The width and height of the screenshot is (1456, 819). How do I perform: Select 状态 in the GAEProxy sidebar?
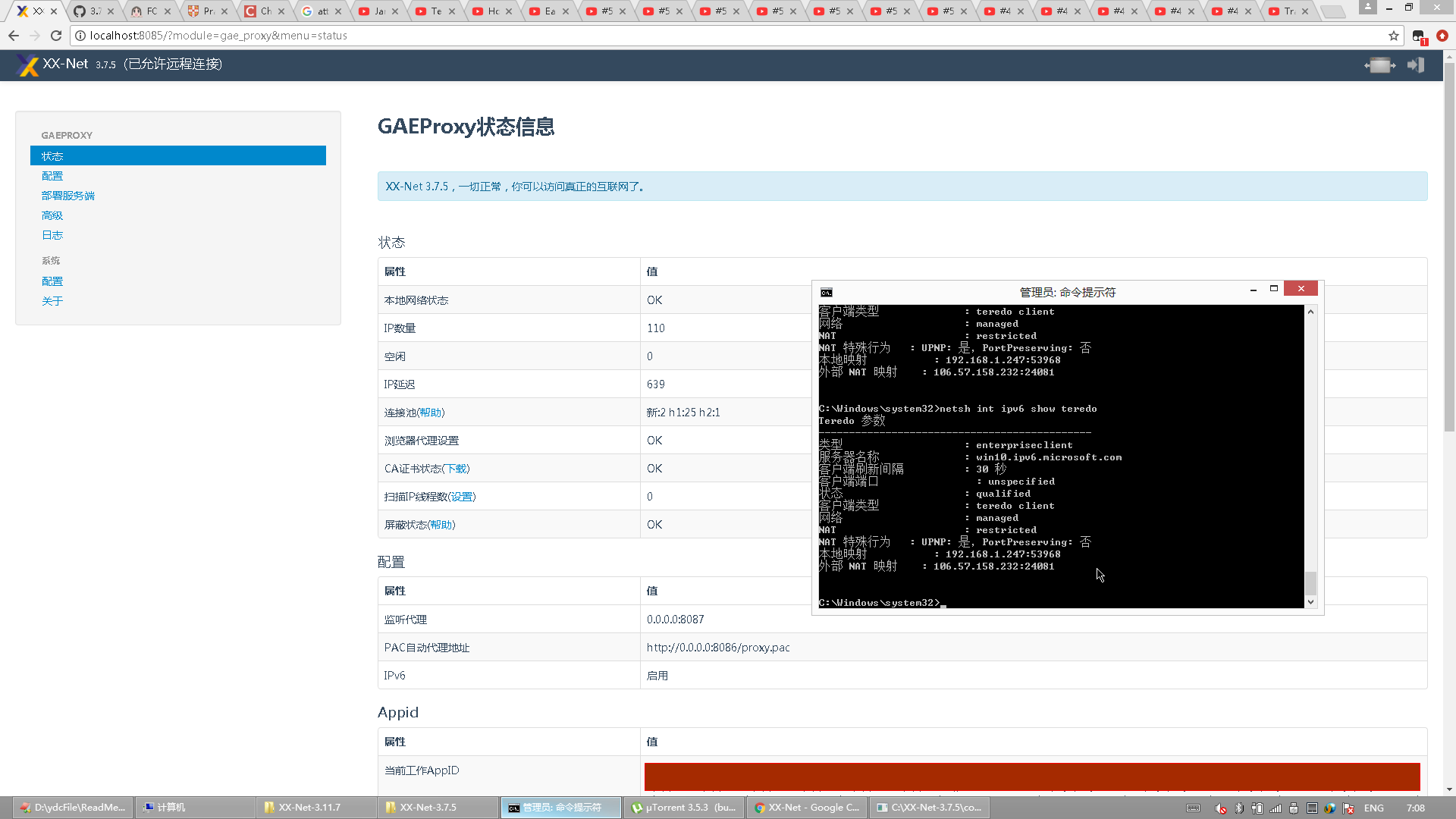point(178,155)
